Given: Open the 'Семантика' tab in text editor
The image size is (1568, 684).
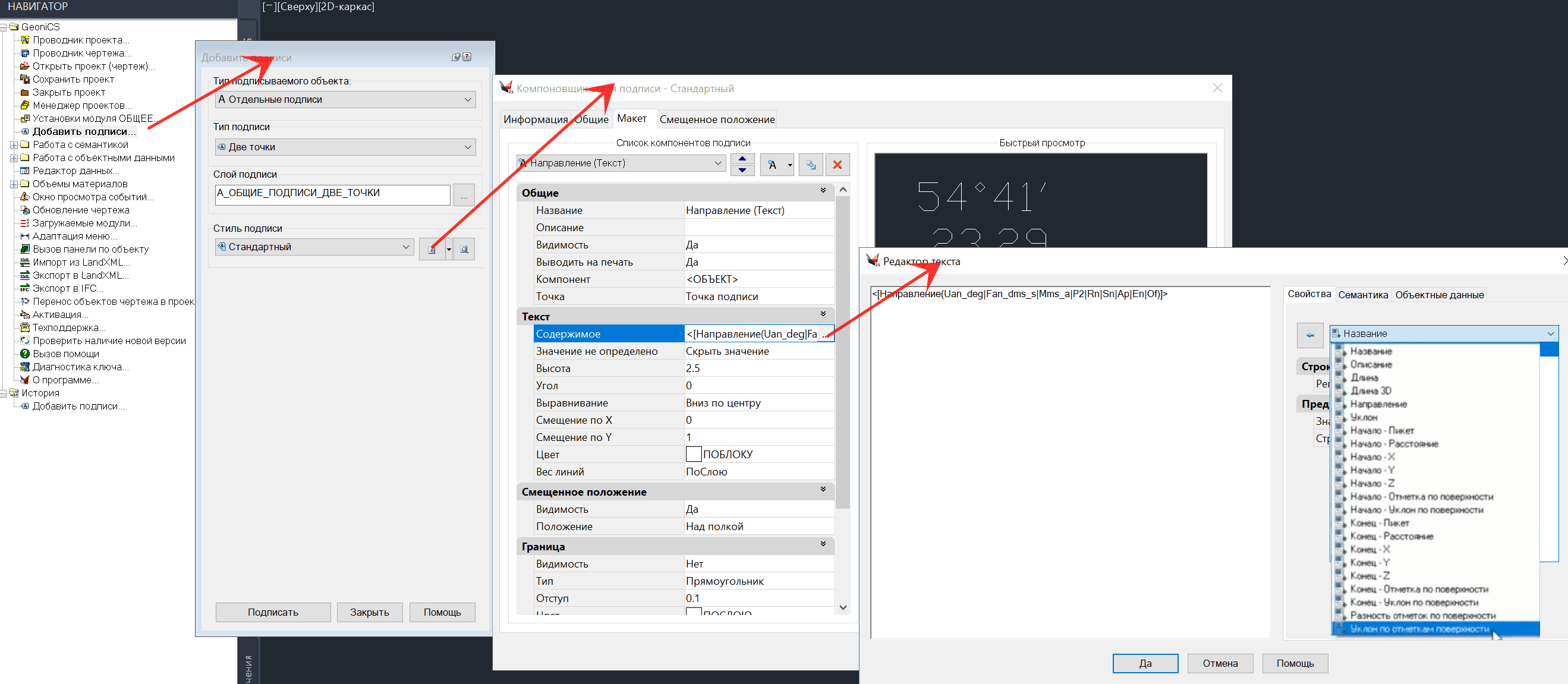Looking at the screenshot, I should [1363, 295].
